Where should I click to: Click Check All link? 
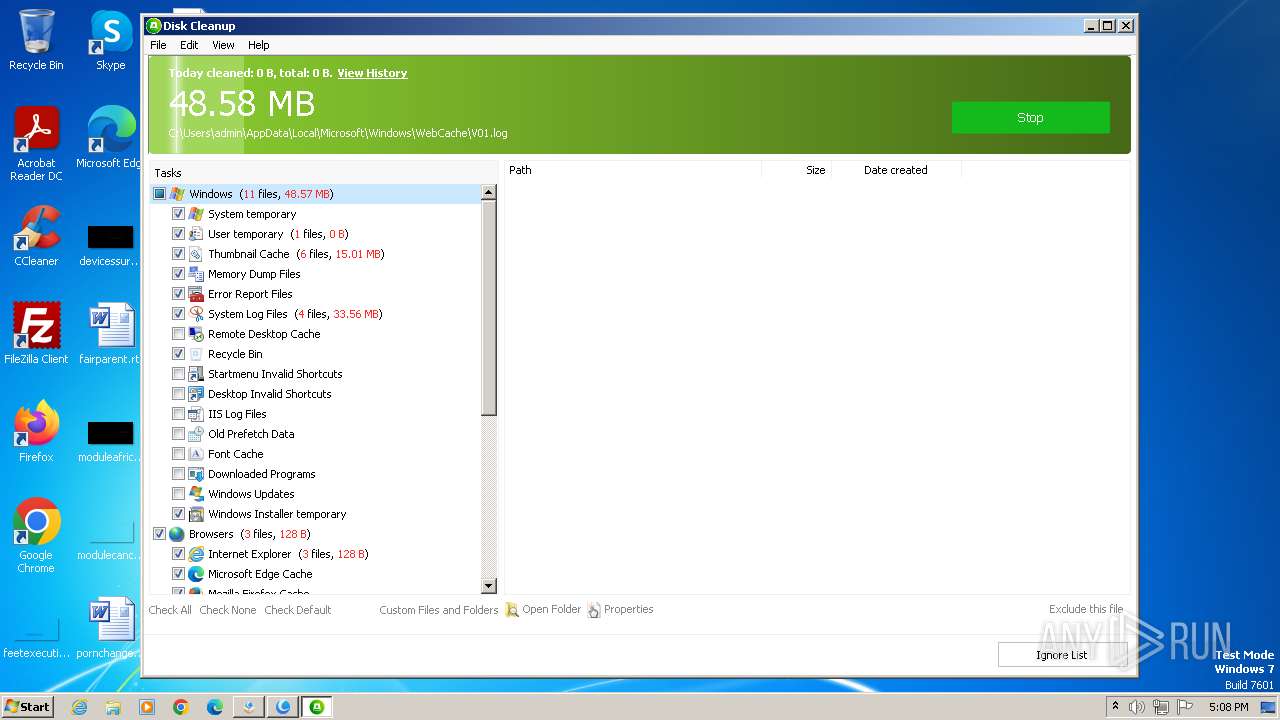(170, 610)
